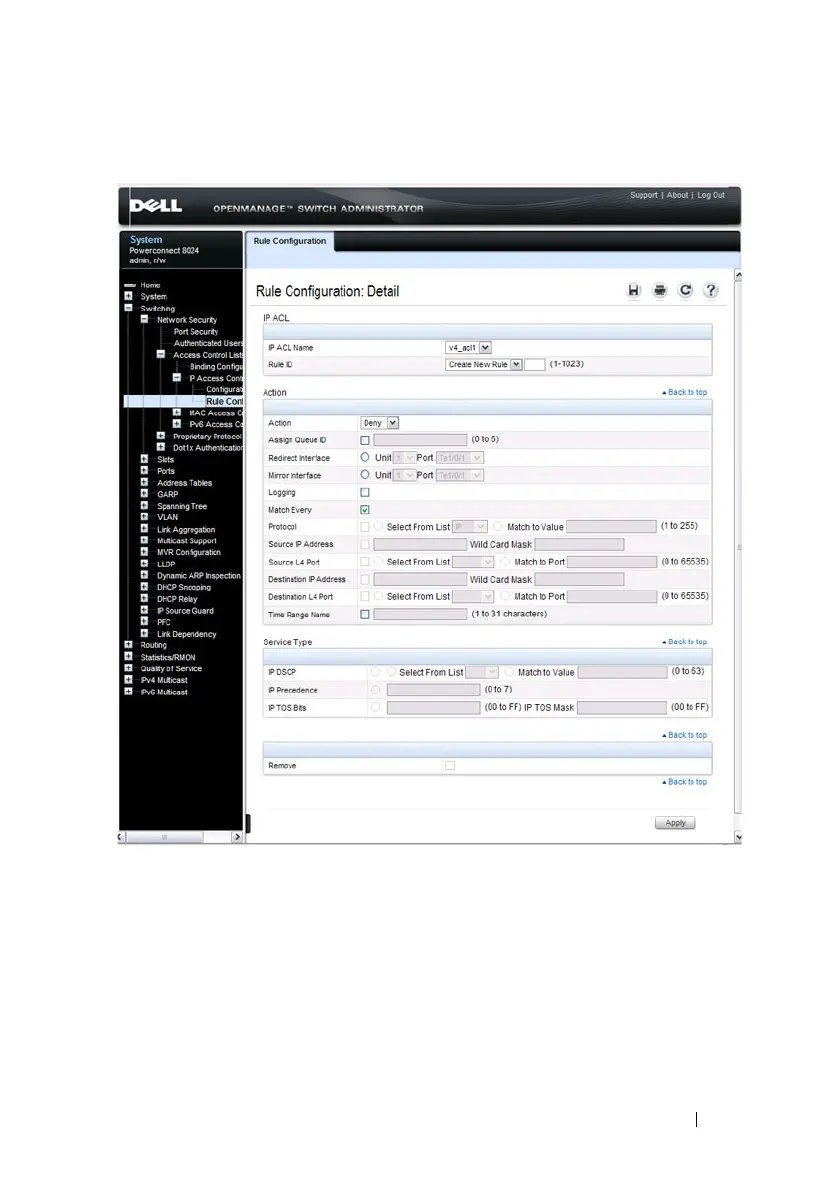Click the Refresh icon
Viewport: 840px width, 1192px height.
click(685, 290)
